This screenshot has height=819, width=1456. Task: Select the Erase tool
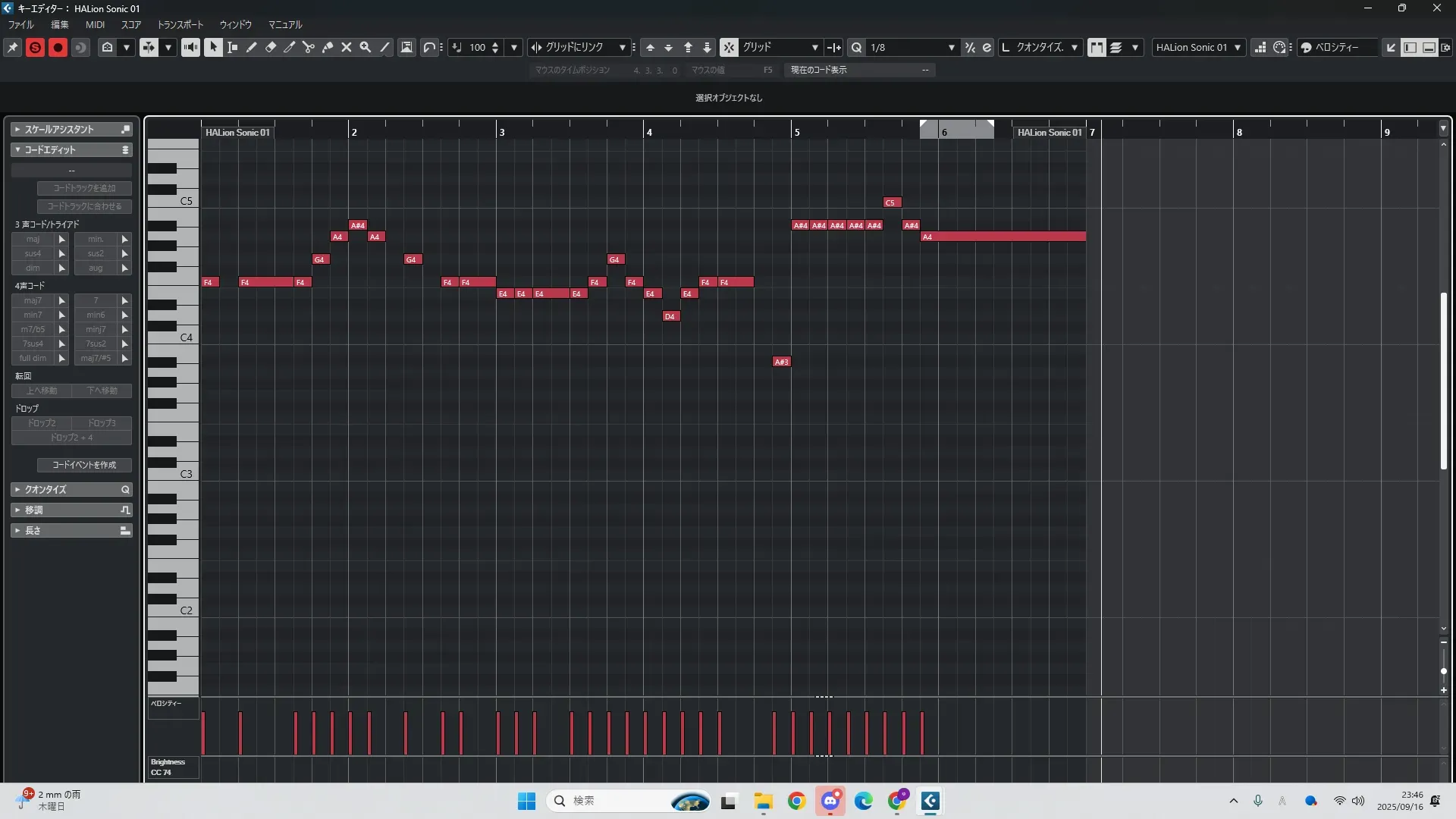[270, 47]
